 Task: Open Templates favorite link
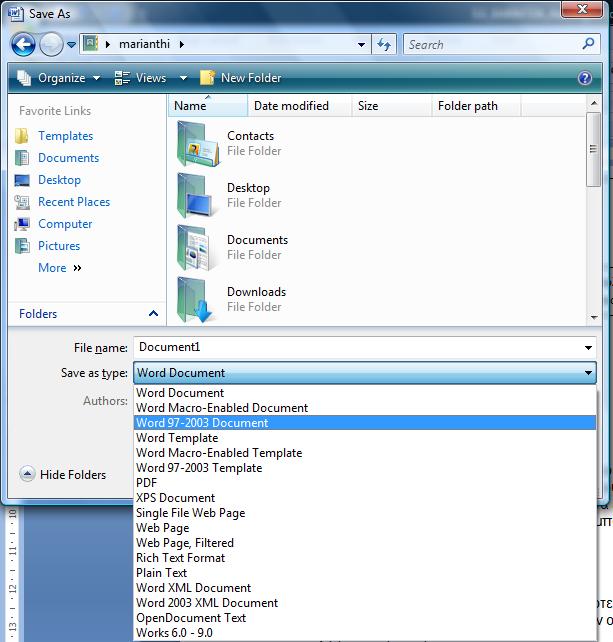click(66, 136)
